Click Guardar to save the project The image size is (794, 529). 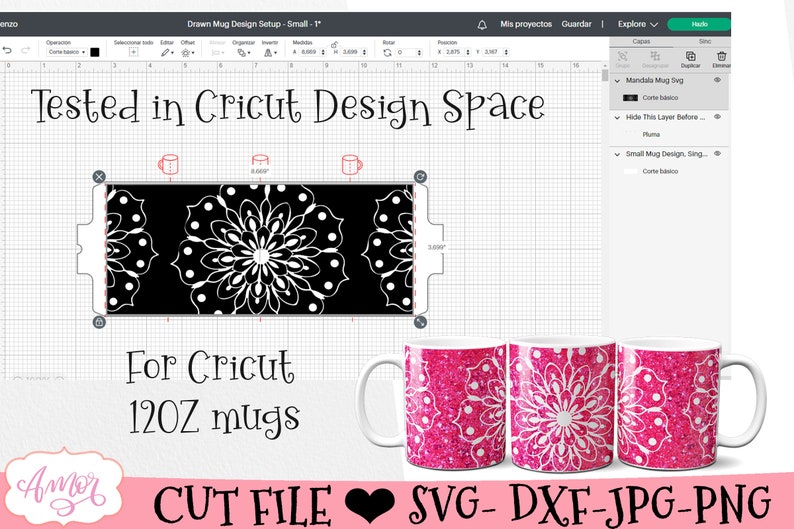[576, 24]
